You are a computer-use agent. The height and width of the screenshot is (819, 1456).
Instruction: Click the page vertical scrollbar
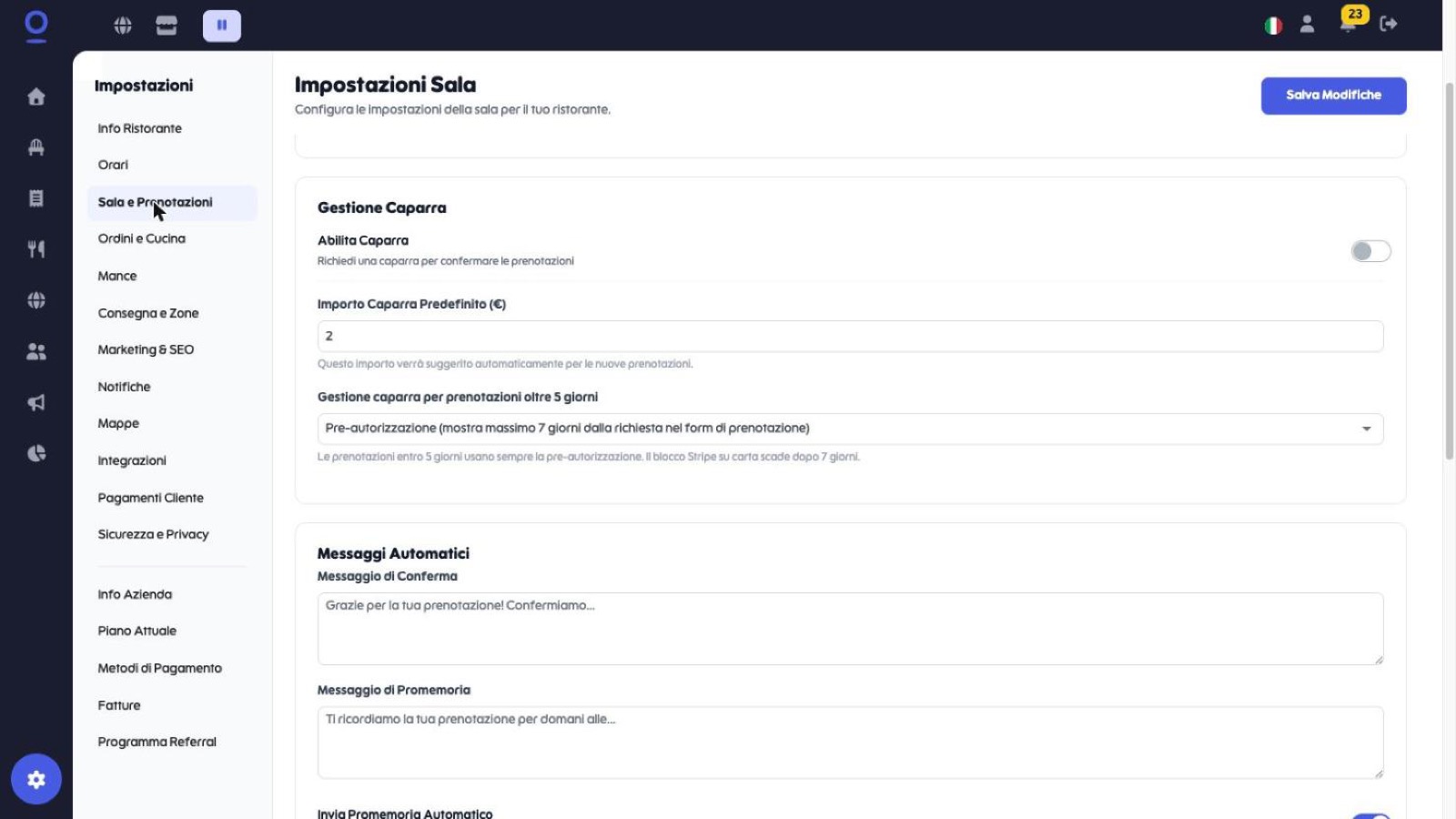(1450, 271)
